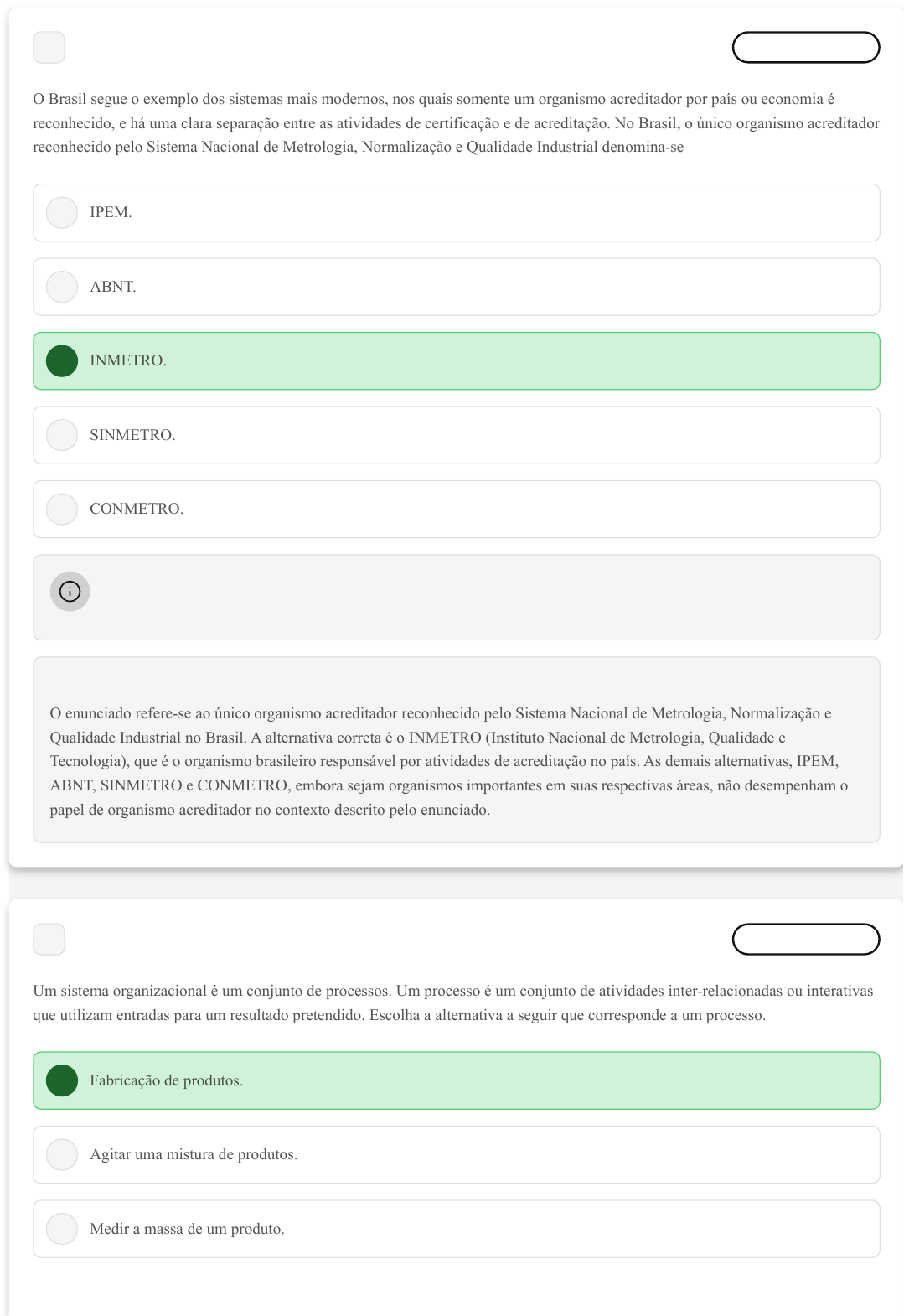Click the 'Agitar uma mistura de produtos.' label text

coord(194,1155)
